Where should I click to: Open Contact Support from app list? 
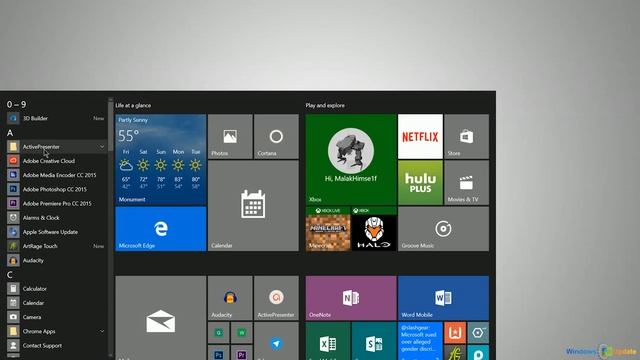pos(56,346)
